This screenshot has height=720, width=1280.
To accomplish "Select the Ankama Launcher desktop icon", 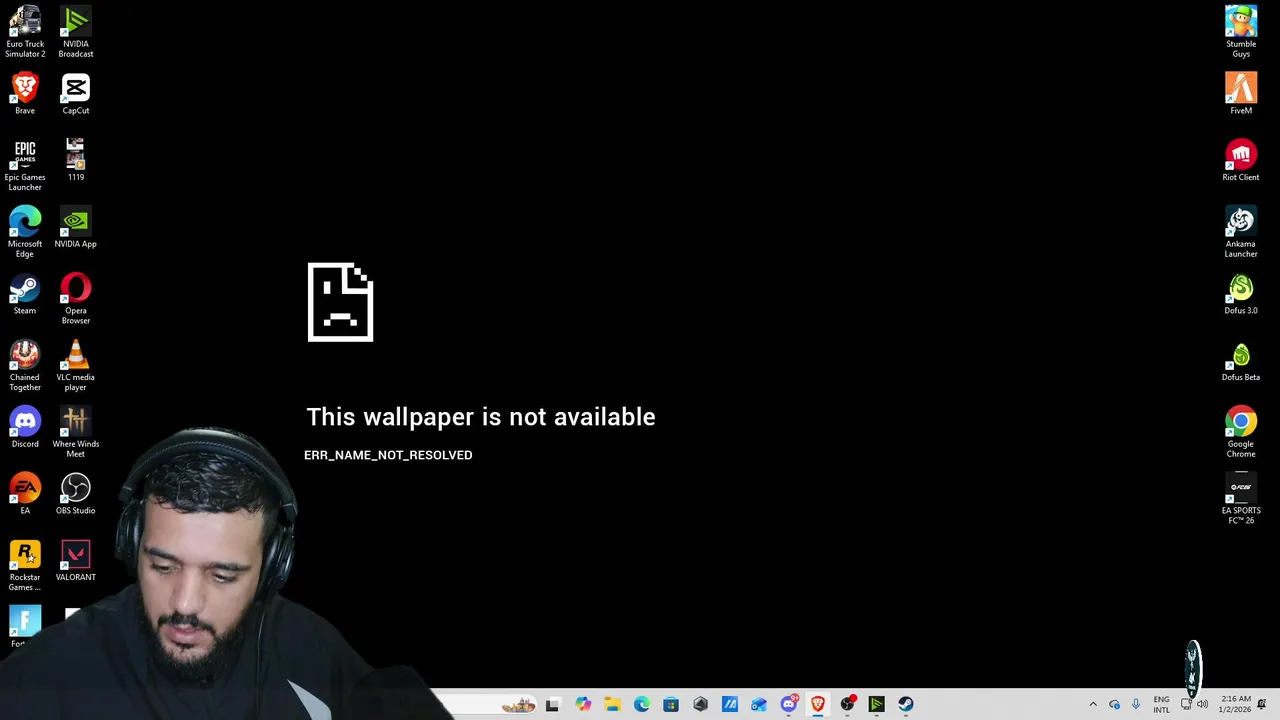I will click(1241, 232).
